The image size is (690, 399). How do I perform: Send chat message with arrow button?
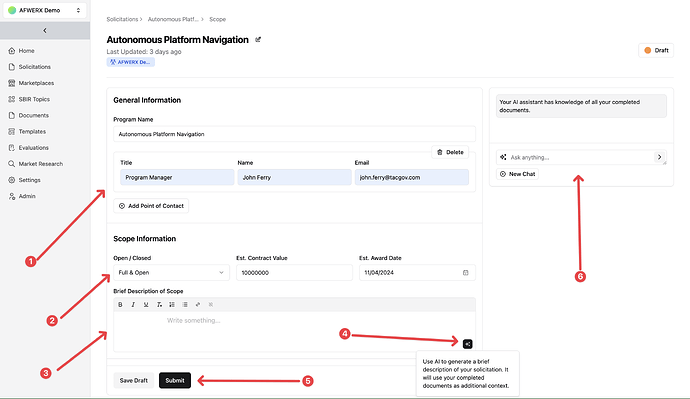coord(659,157)
